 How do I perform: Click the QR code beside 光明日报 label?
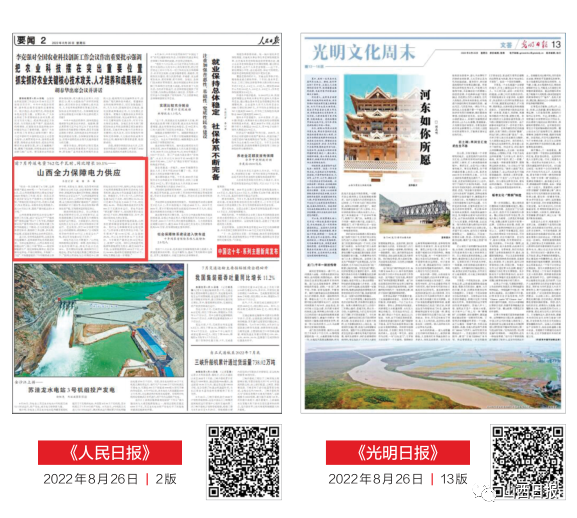tap(528, 462)
